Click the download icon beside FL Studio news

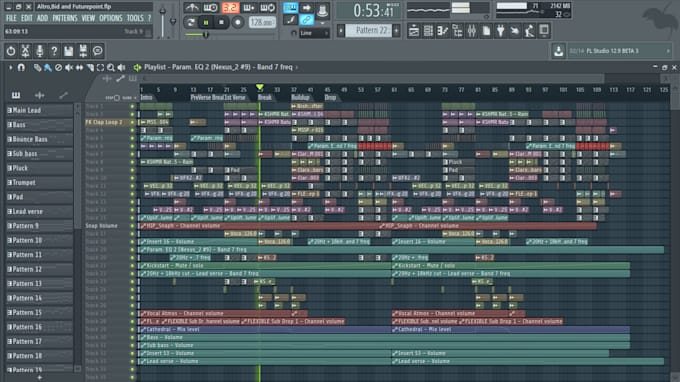click(558, 51)
